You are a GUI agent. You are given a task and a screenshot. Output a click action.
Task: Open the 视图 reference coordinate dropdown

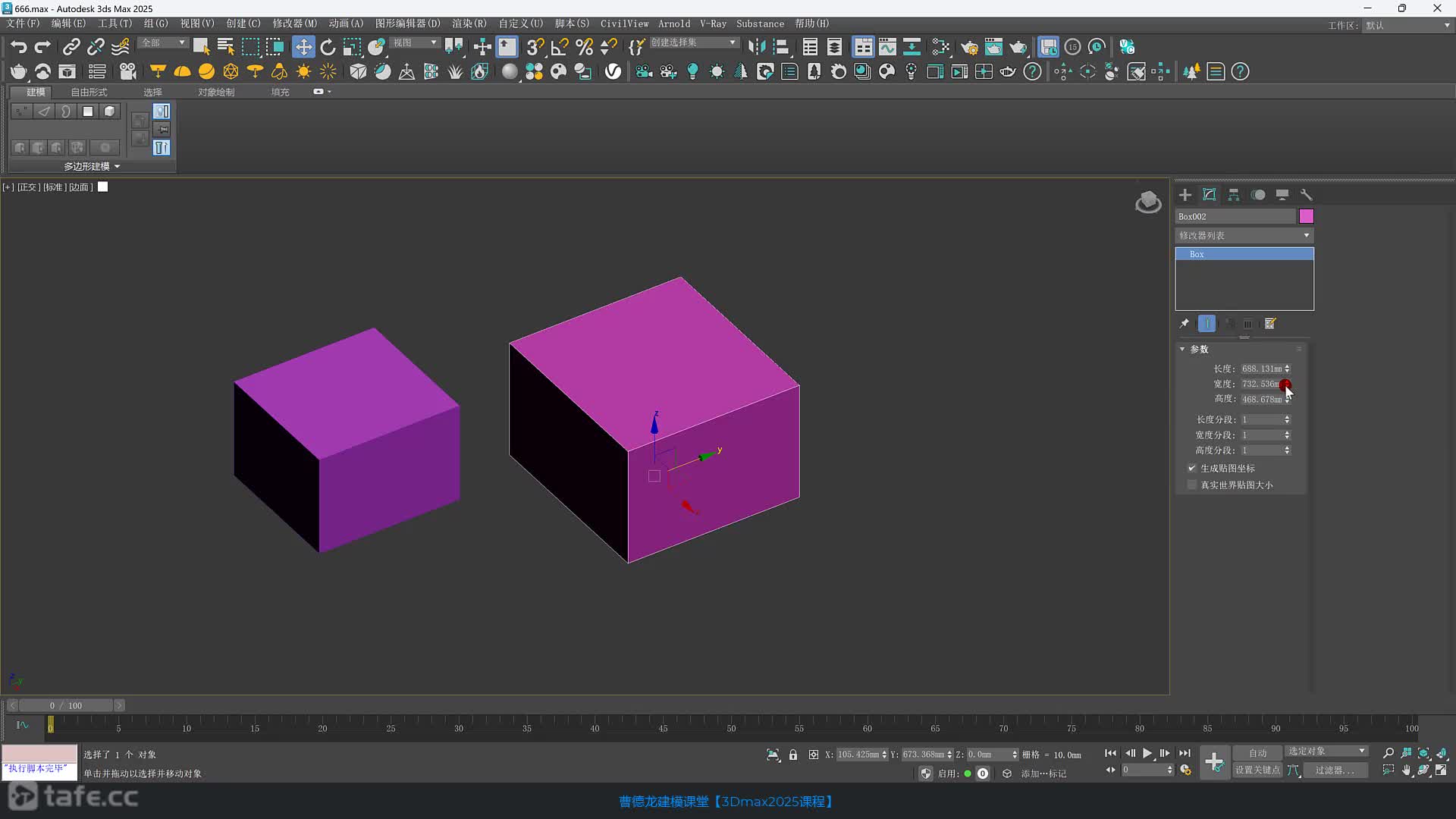coord(416,43)
